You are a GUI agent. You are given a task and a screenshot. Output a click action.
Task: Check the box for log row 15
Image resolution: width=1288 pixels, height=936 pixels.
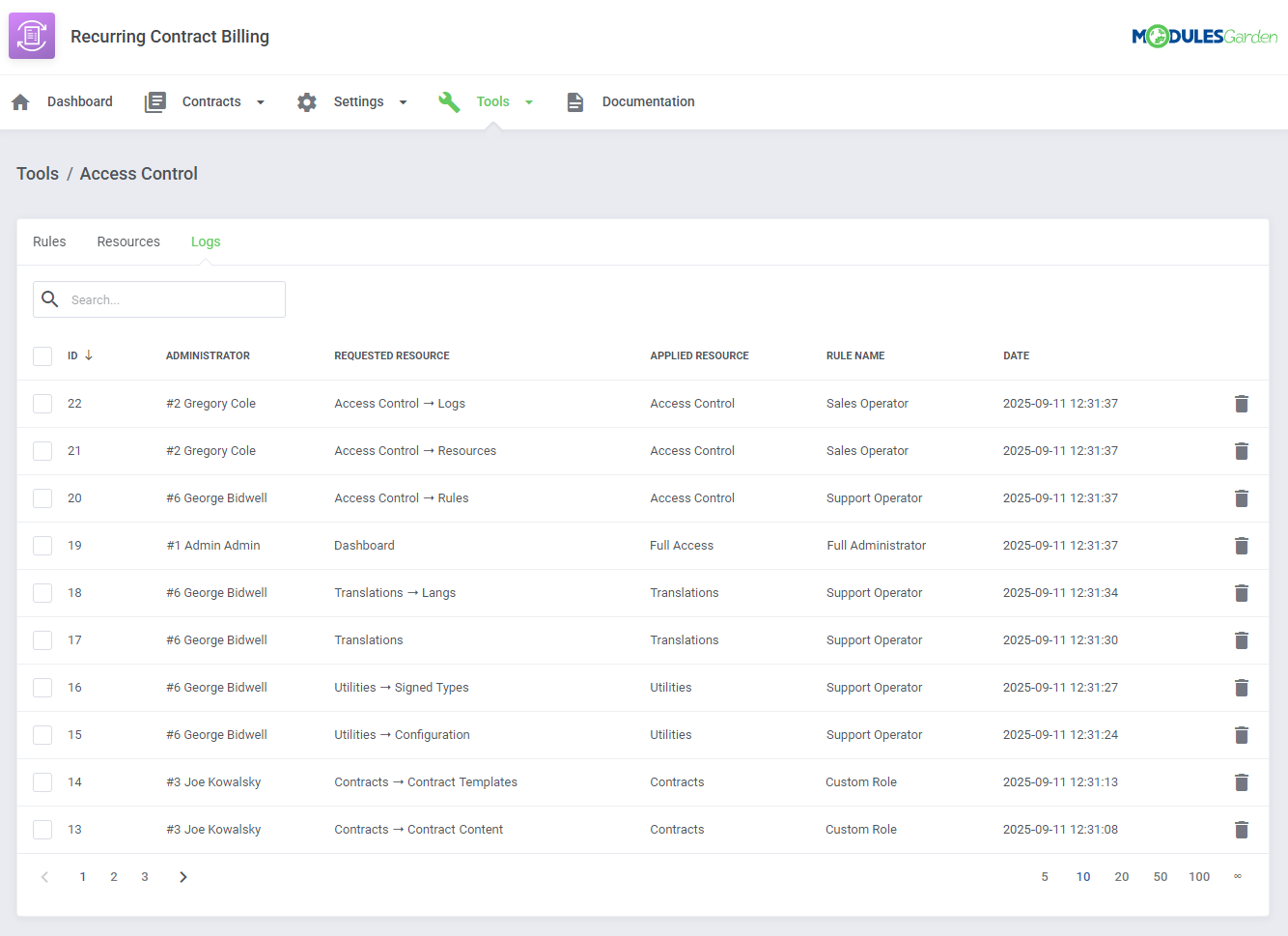(42, 735)
